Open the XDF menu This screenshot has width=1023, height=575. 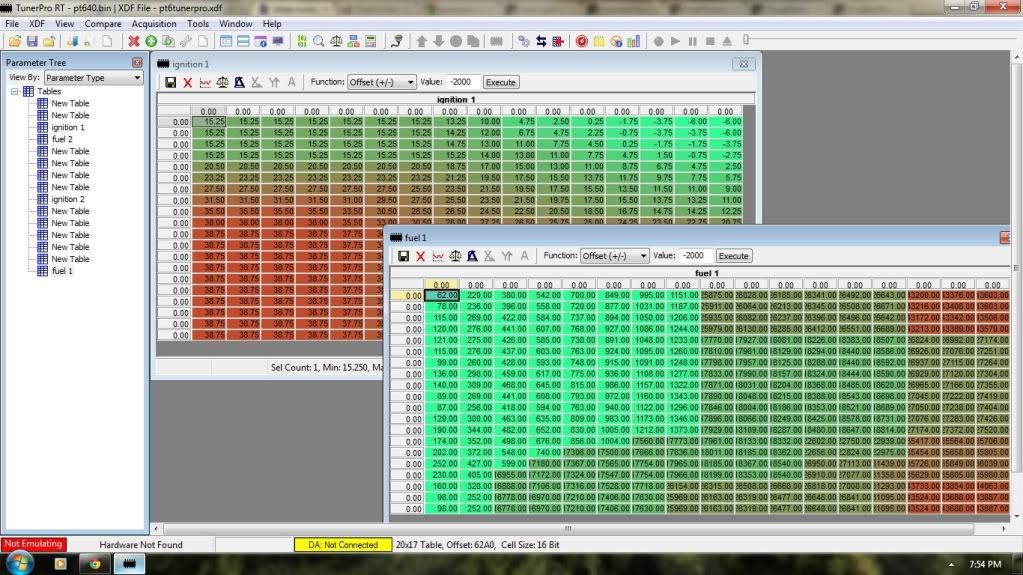(x=37, y=23)
